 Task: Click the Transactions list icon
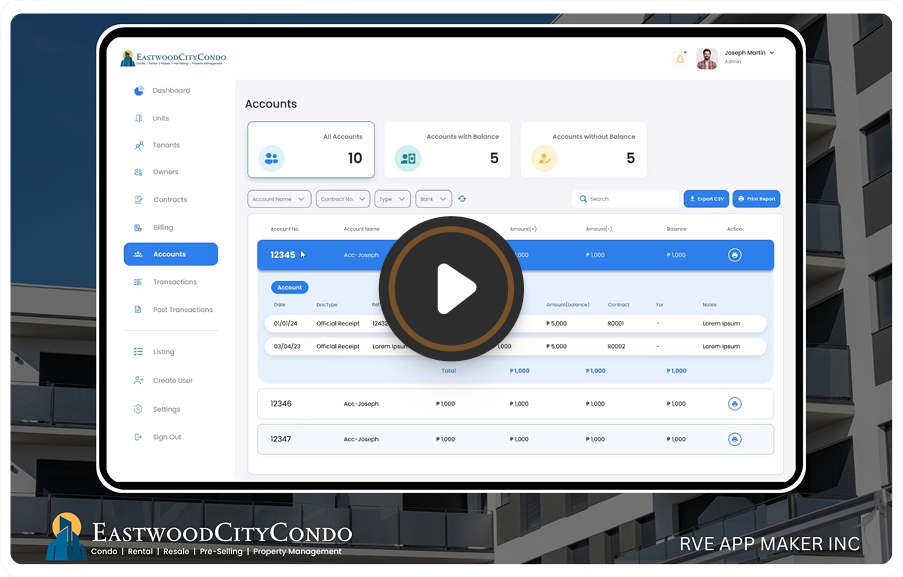138,282
